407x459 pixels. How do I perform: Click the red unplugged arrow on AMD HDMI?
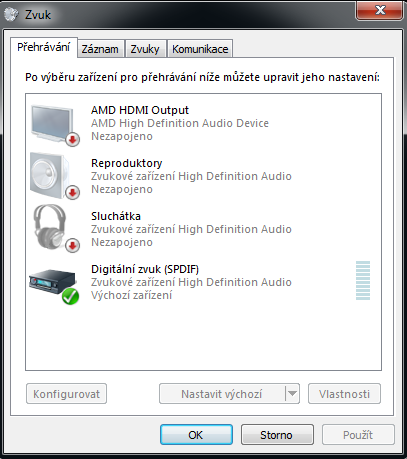point(72,139)
